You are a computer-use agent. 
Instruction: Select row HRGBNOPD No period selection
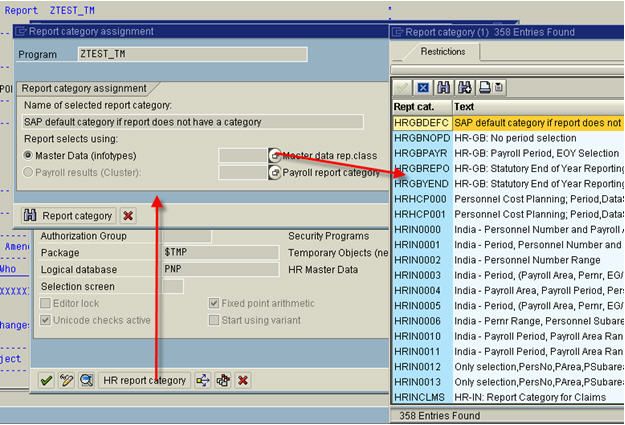[x=508, y=138]
